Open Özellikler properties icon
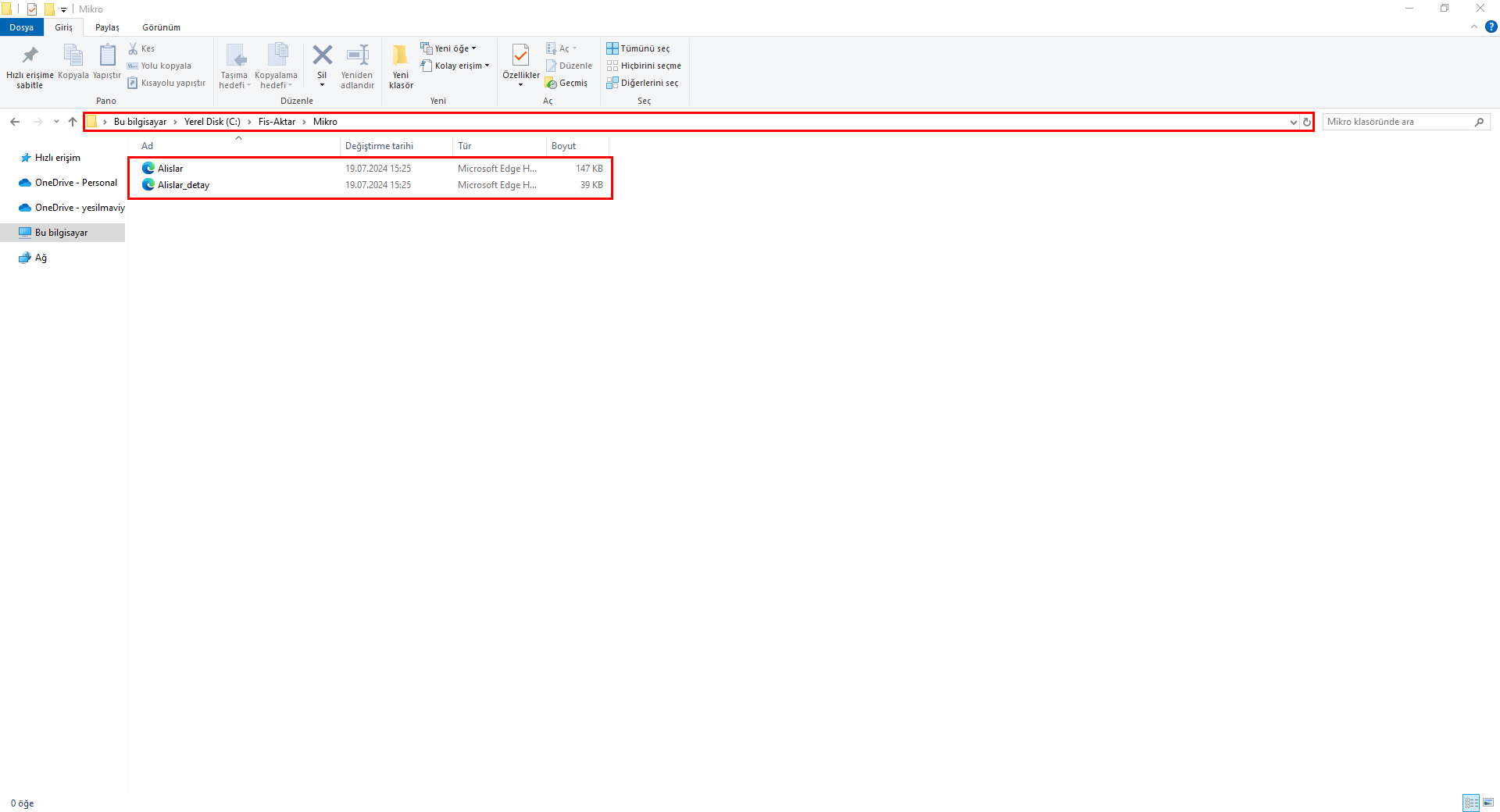1500x812 pixels. [520, 56]
